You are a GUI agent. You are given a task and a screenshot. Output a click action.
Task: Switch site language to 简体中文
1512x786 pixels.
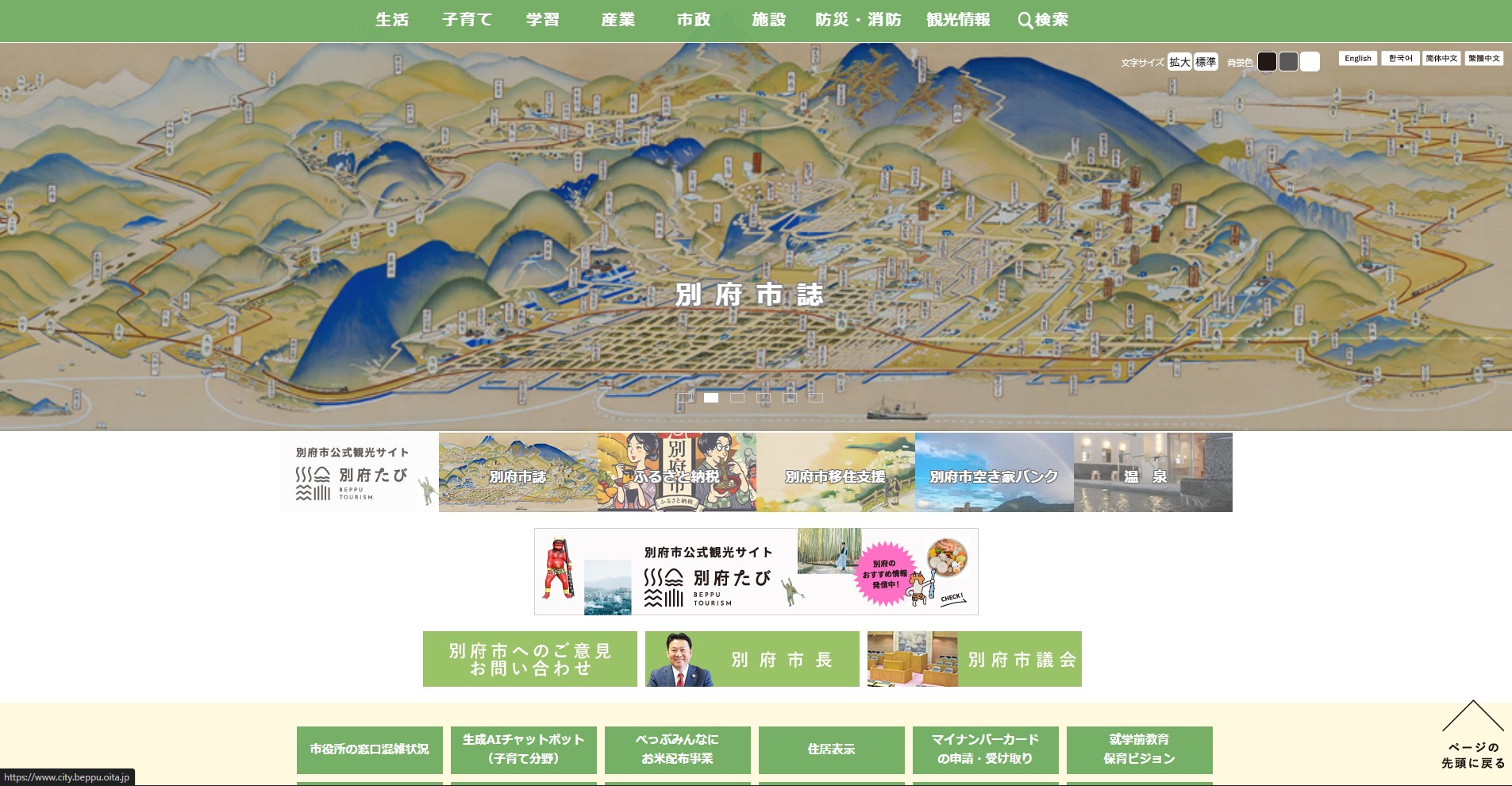(x=1441, y=59)
